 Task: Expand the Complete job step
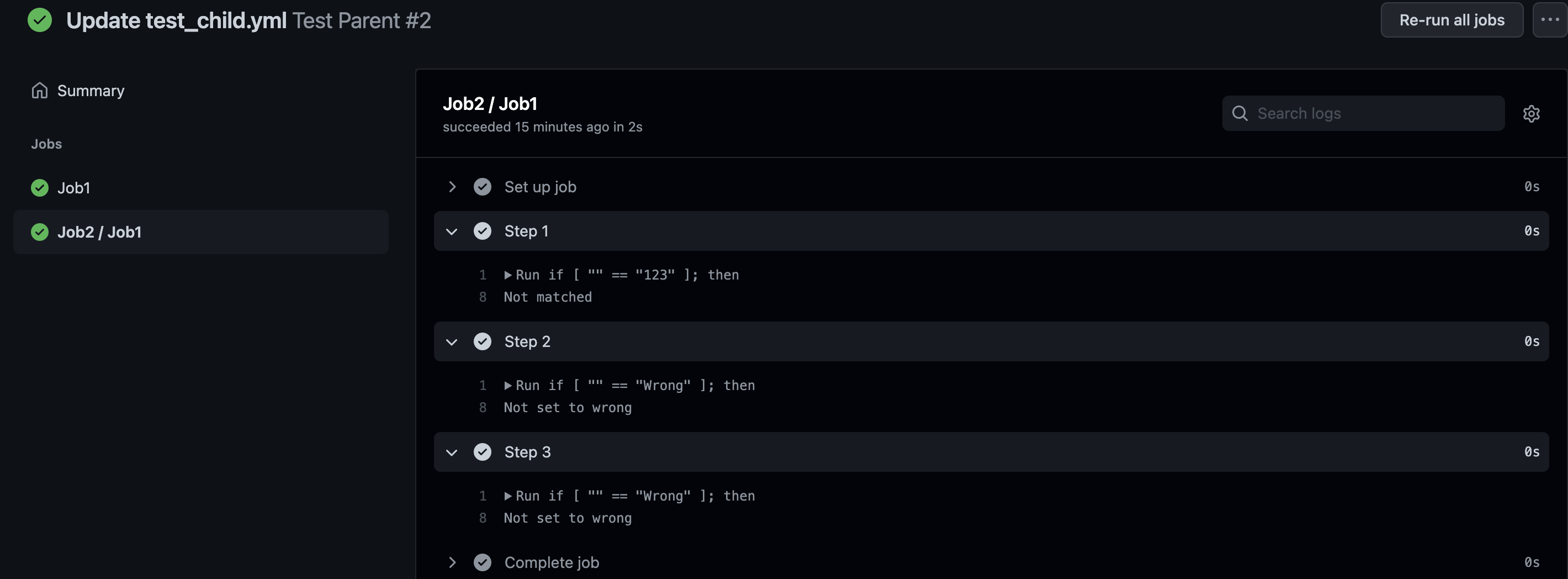point(452,562)
